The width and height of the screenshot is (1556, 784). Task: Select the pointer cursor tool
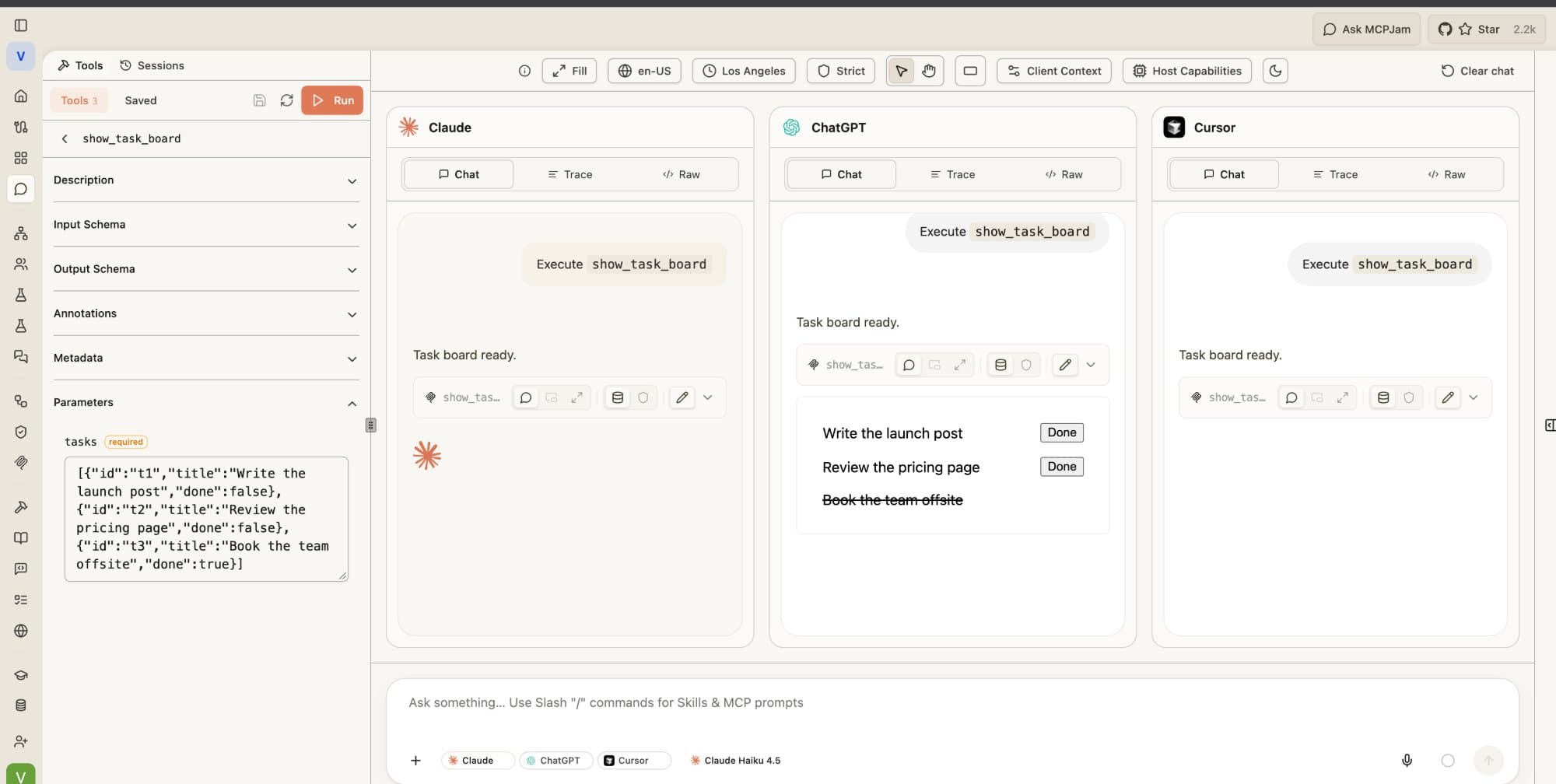tap(901, 71)
